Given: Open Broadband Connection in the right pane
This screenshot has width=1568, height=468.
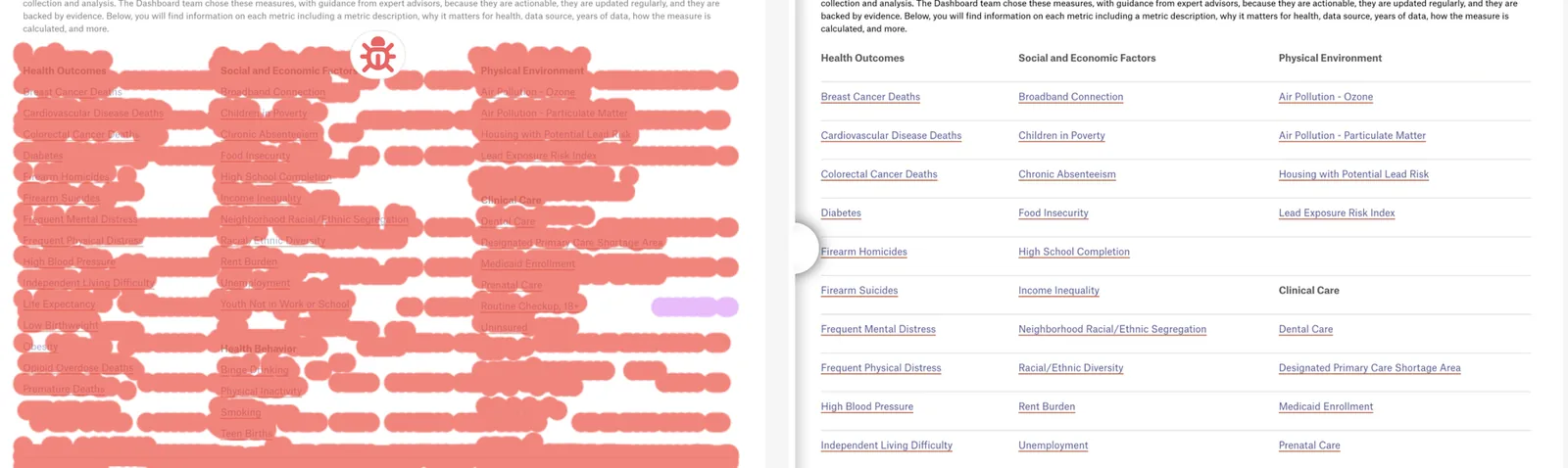Looking at the screenshot, I should pyautogui.click(x=1071, y=97).
